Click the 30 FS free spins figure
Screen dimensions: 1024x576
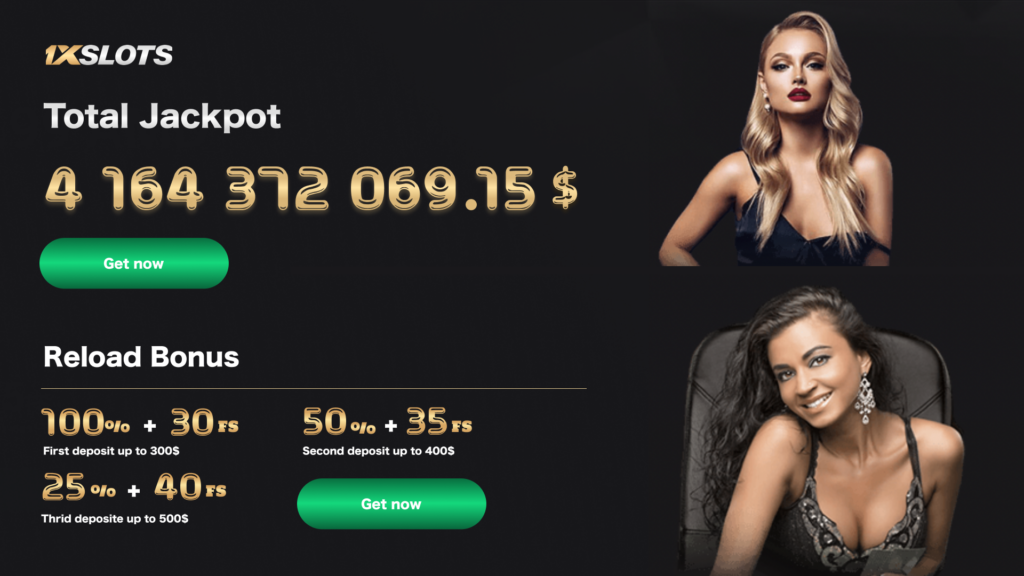tap(204, 422)
